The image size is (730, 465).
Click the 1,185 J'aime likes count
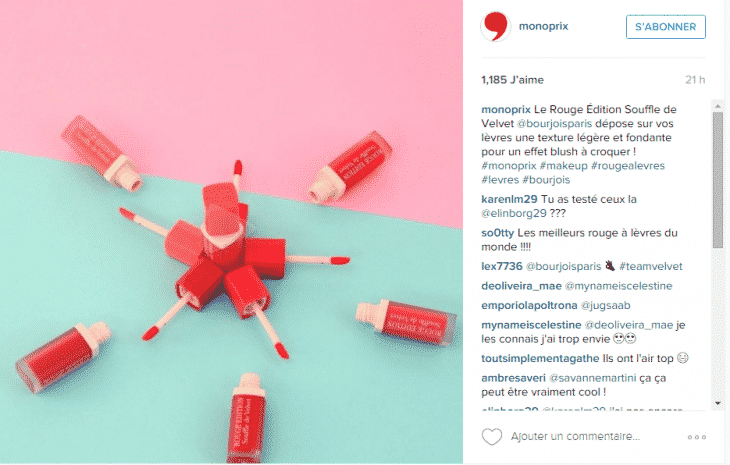[513, 80]
